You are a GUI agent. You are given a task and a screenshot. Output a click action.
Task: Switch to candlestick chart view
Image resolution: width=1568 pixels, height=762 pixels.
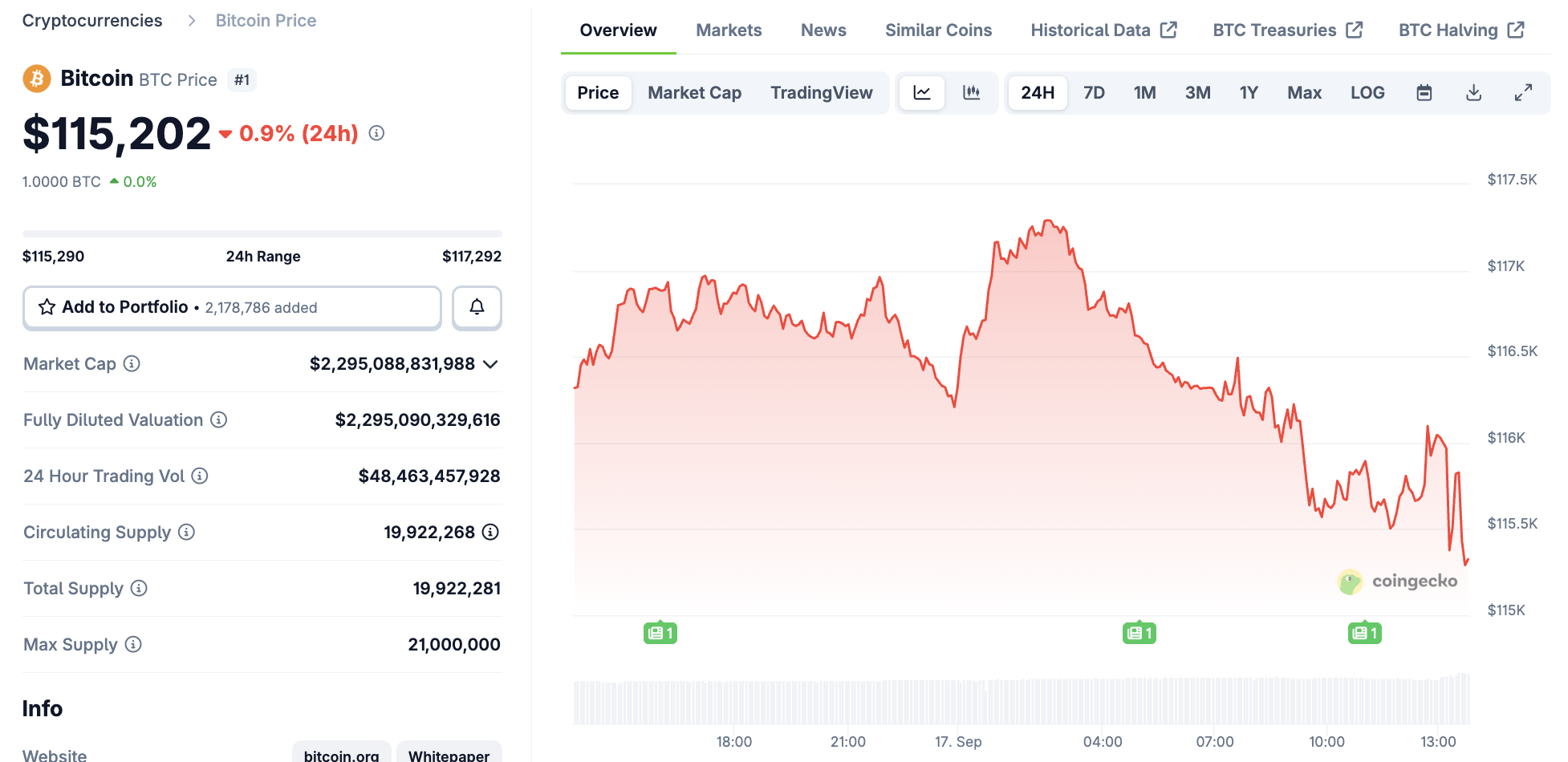point(971,93)
